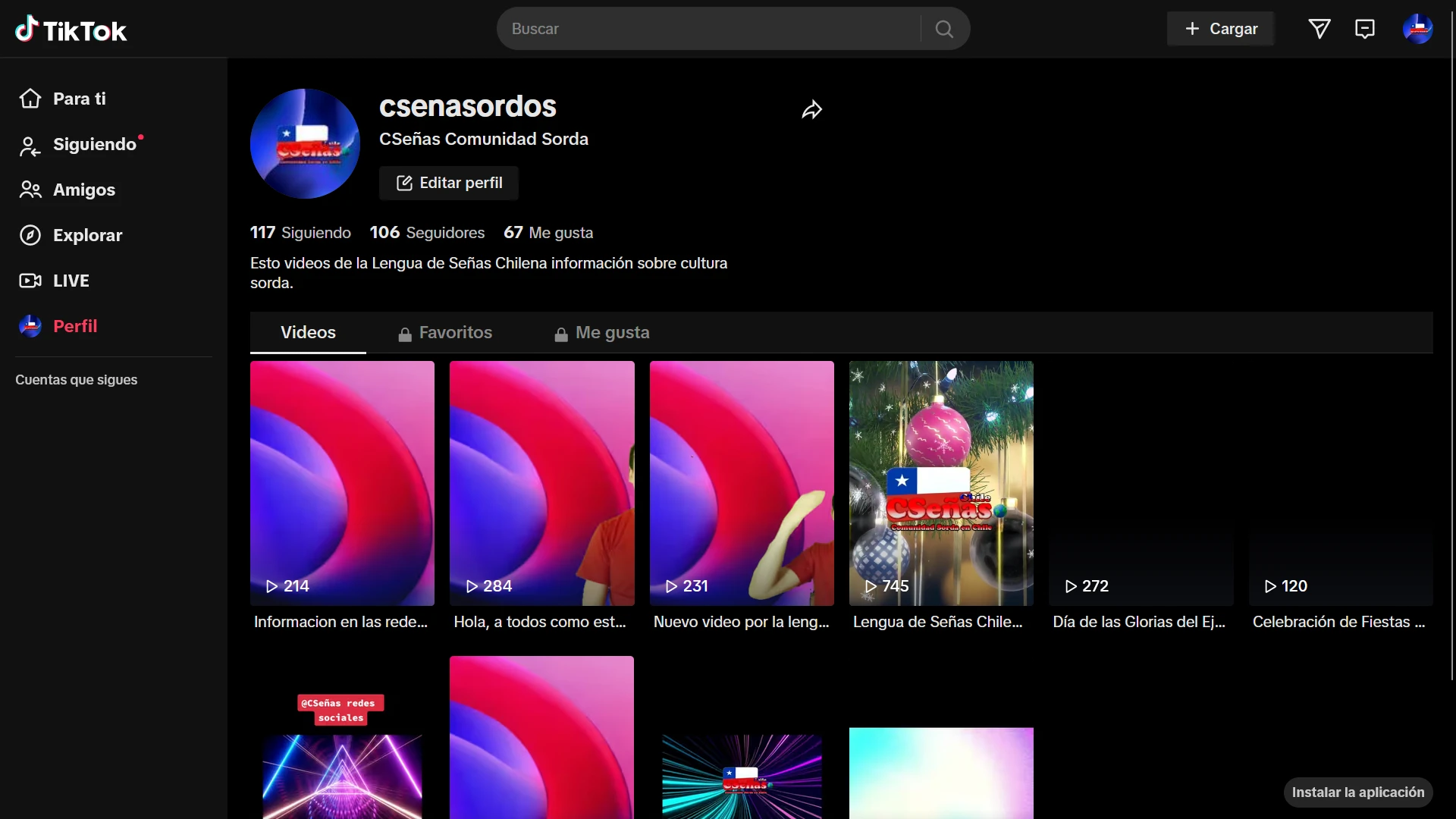
Task: Click caption 'Celebración de Fiestas ...'
Action: (1338, 622)
